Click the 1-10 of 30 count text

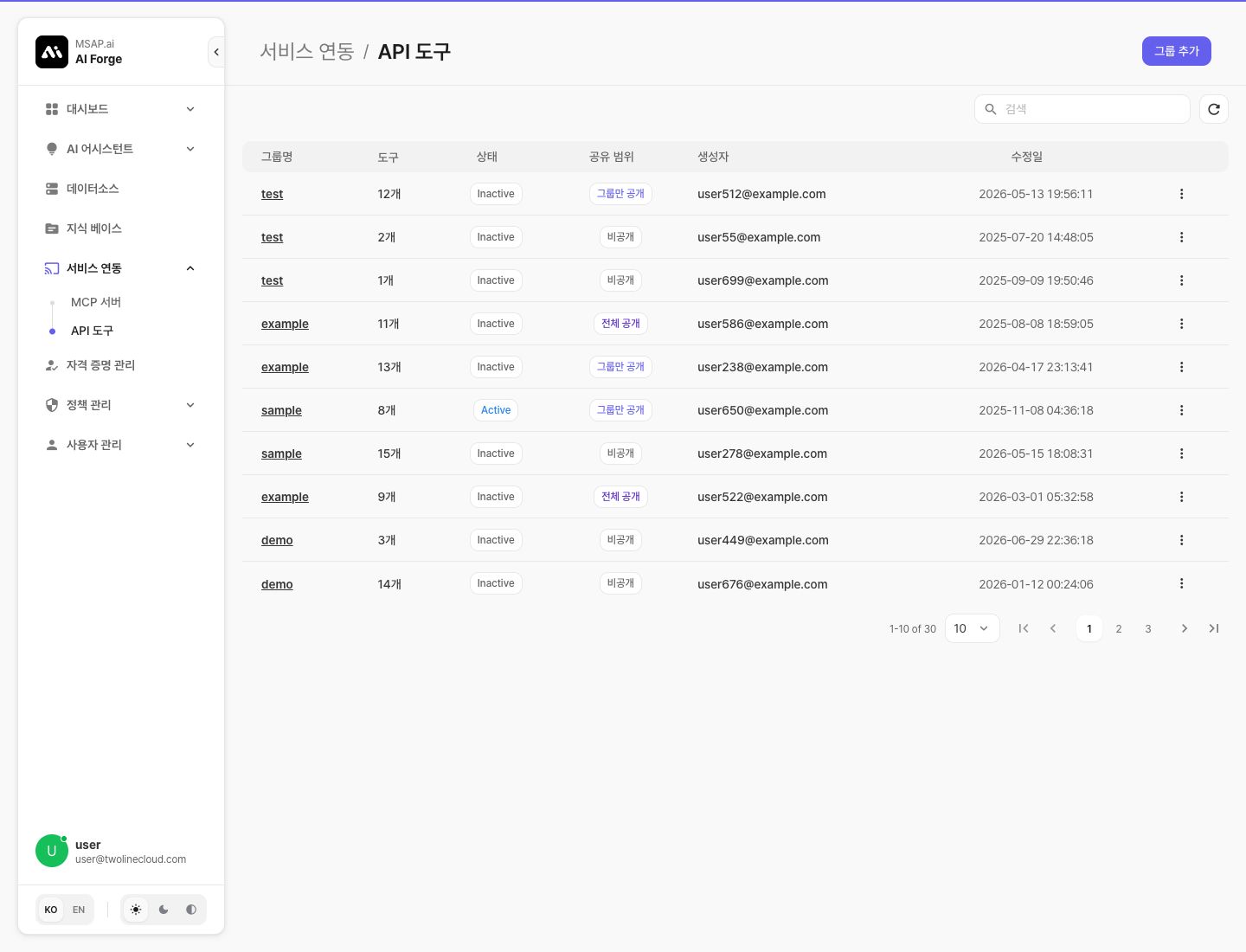pyautogui.click(x=913, y=629)
